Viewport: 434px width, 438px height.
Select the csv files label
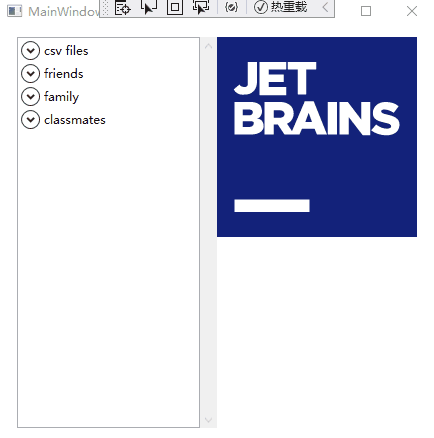coord(66,51)
